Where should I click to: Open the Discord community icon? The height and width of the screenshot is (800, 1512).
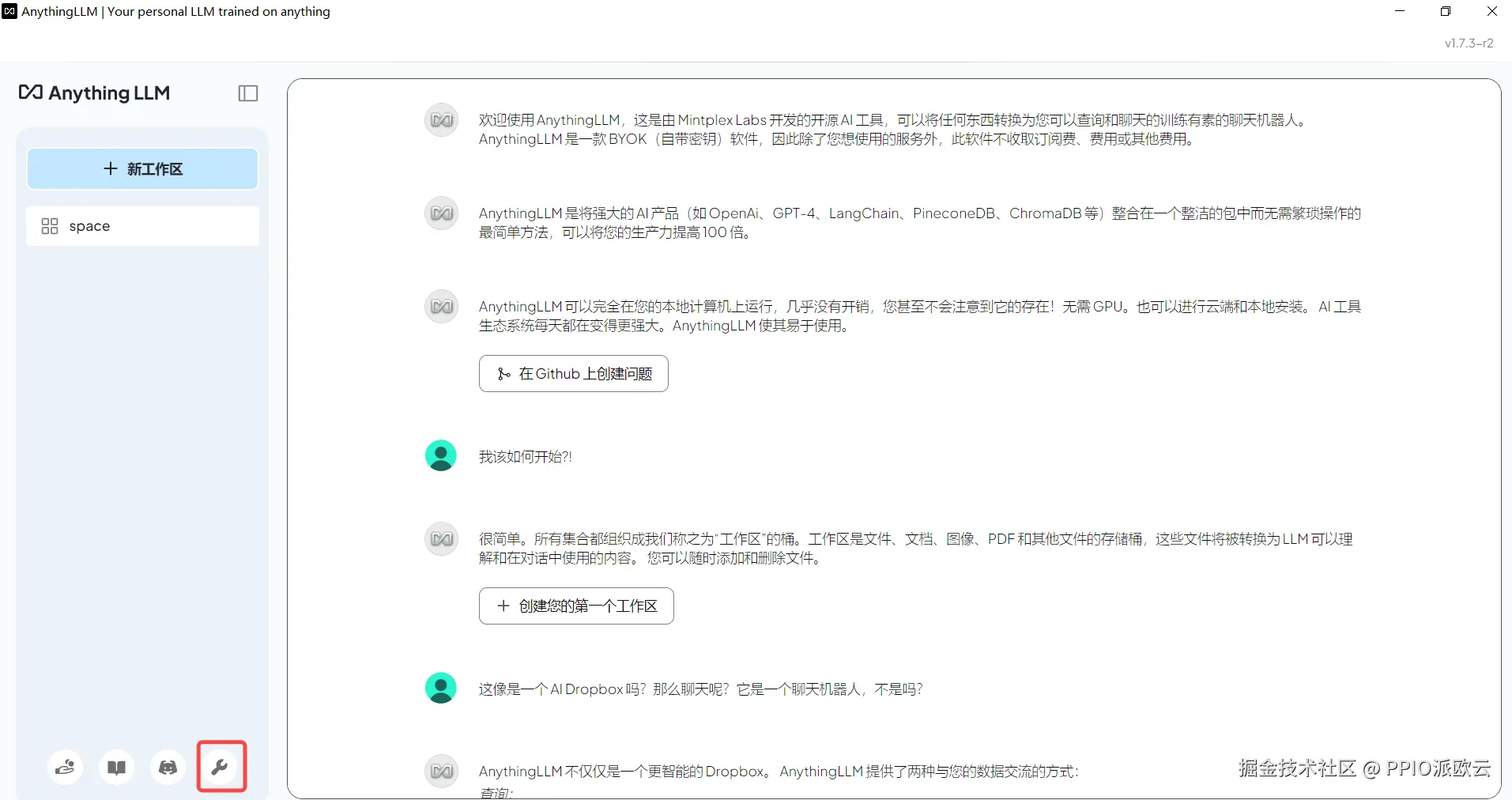point(168,768)
